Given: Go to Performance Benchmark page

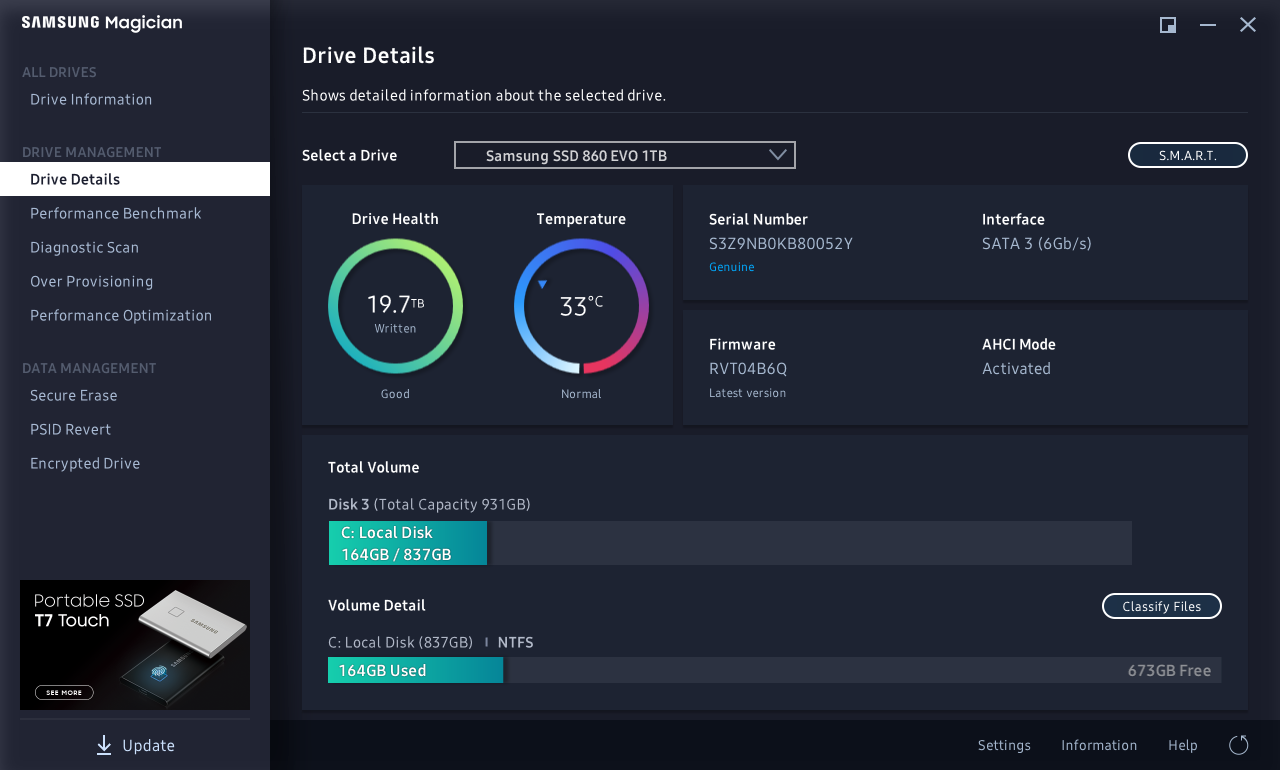Looking at the screenshot, I should click(116, 213).
